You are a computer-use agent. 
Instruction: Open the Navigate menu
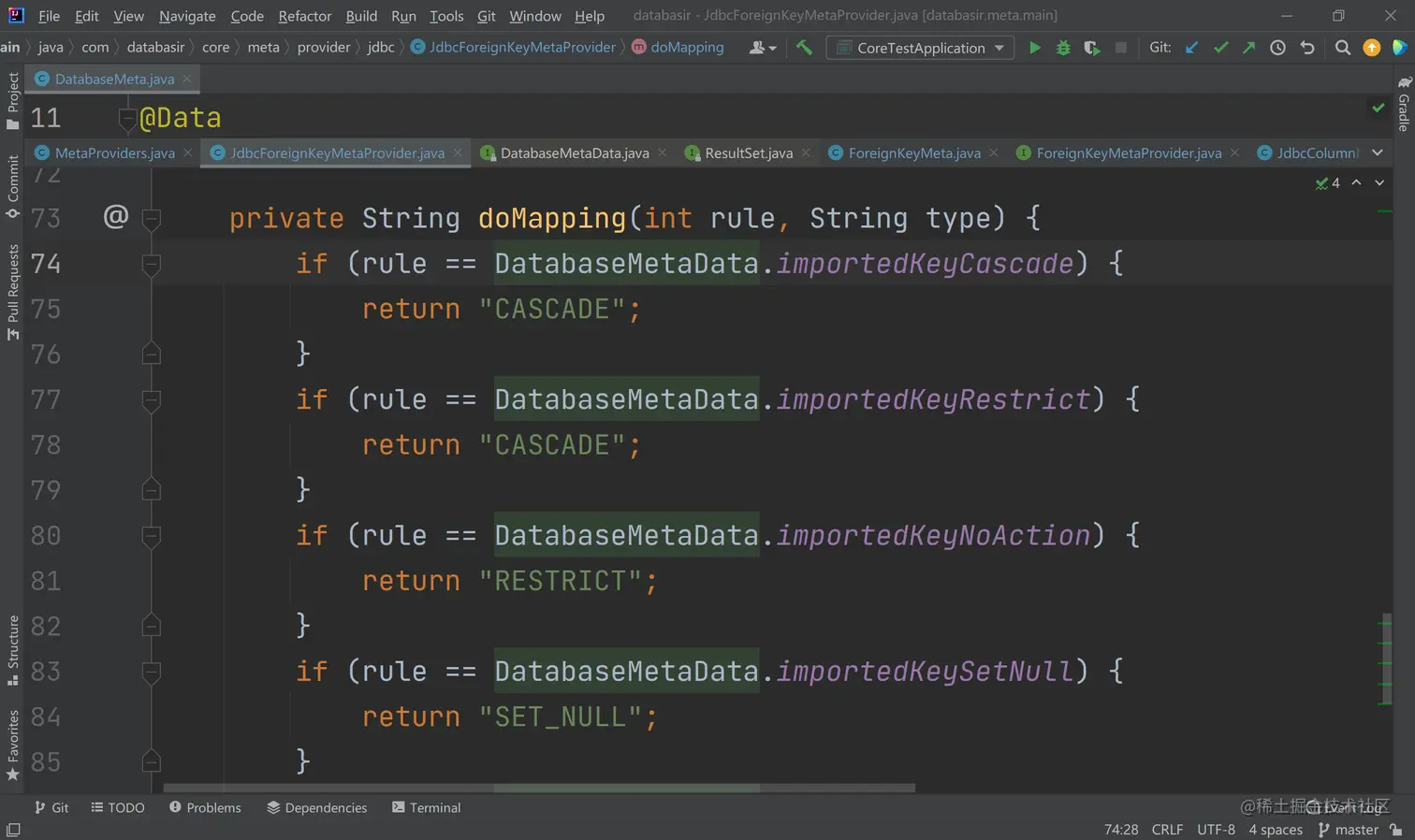tap(187, 16)
